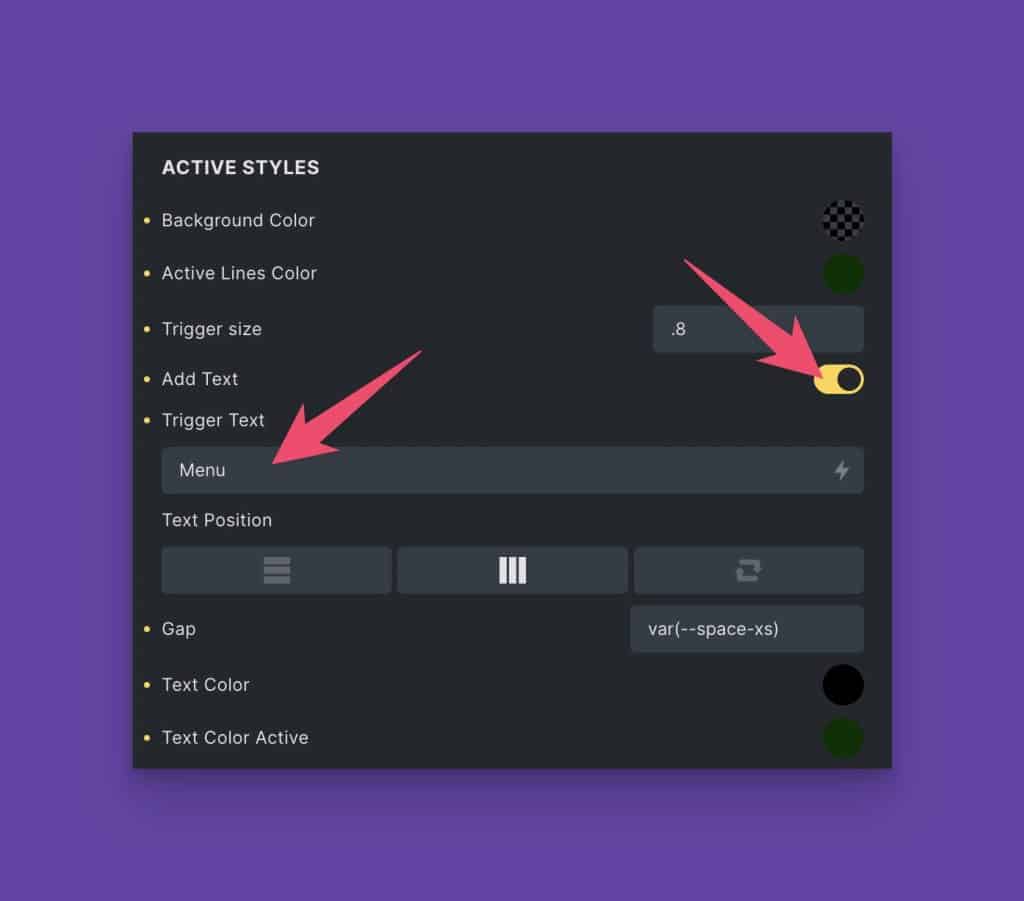Open the Active Lines Color green swatch
The image size is (1024, 901).
pyautogui.click(x=843, y=274)
